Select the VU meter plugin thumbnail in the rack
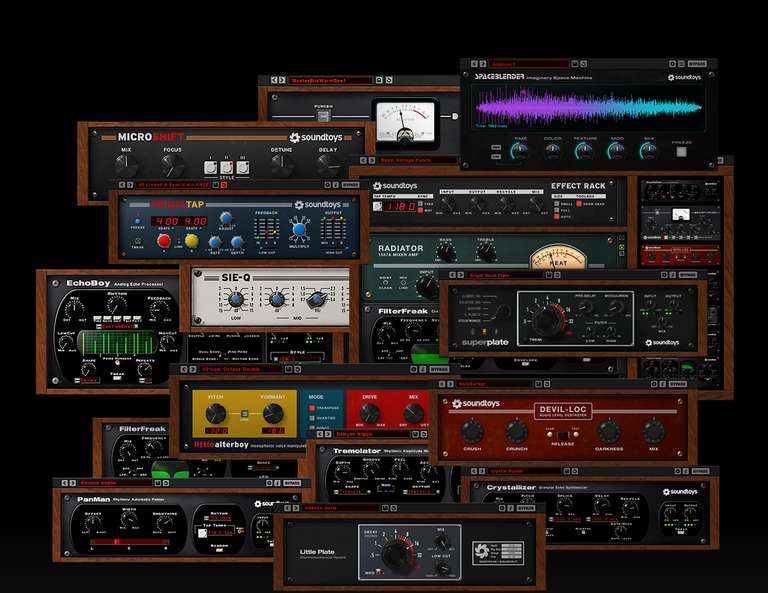 681,223
